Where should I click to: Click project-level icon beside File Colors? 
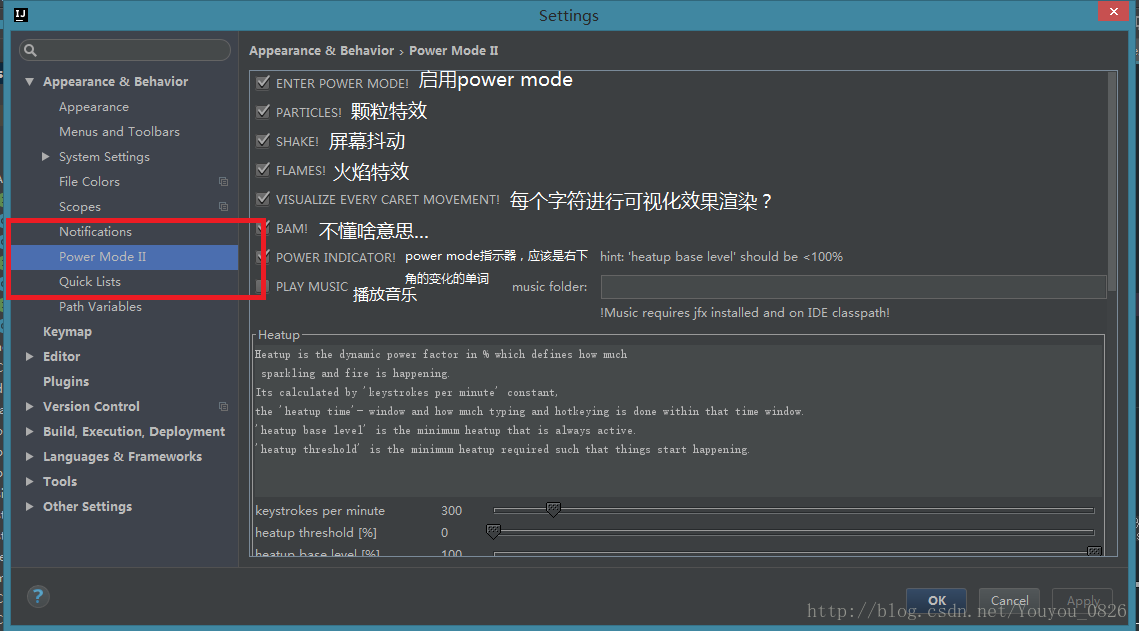pos(223,182)
